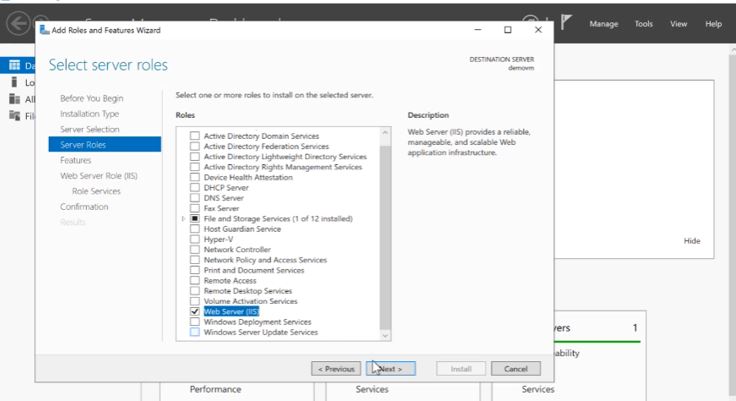Screen dimensions: 736x401
Task: Check Device Health Attestation role
Action: coord(195,177)
